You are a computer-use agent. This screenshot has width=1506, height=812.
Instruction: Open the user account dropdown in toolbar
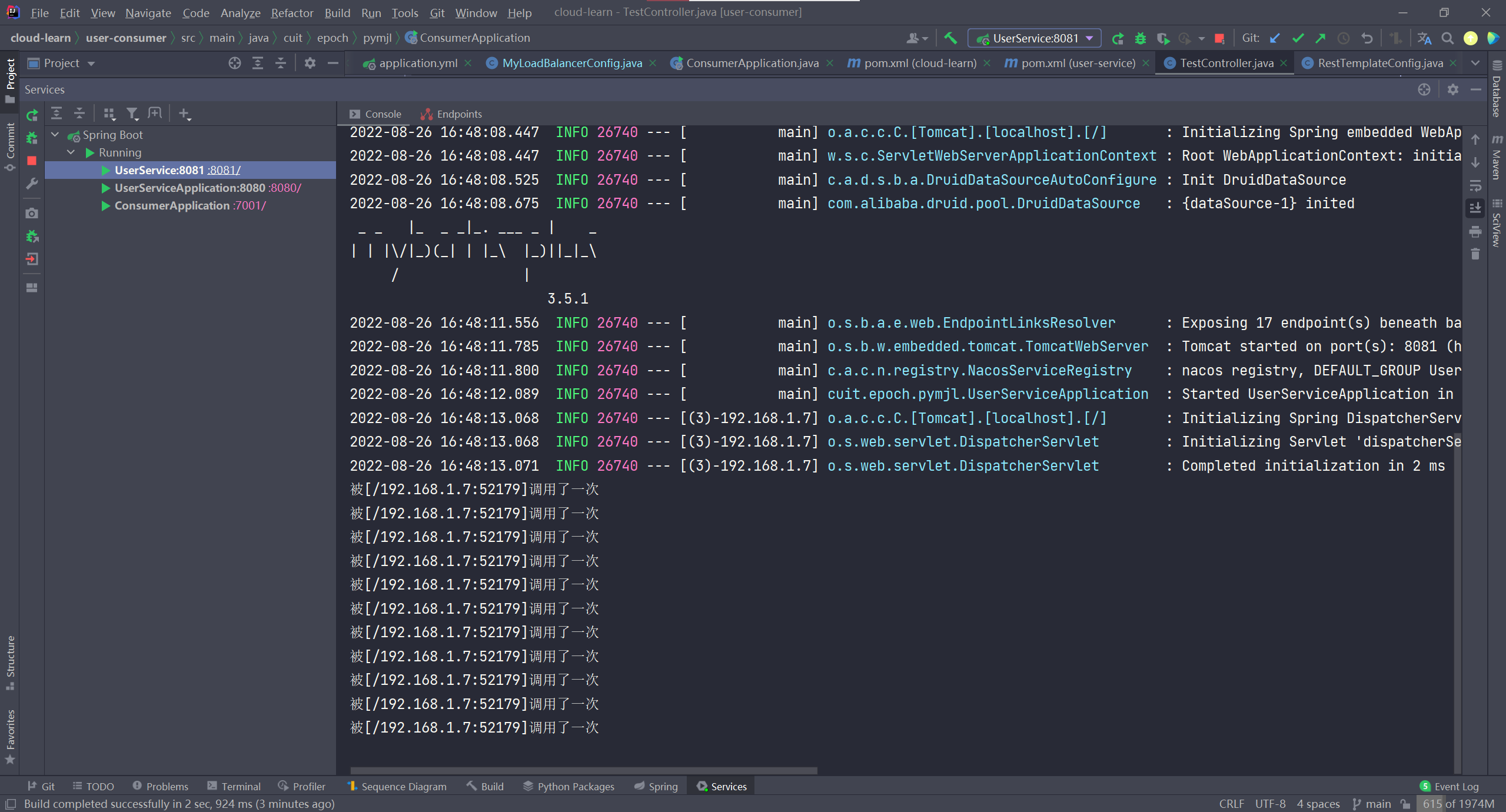(x=917, y=38)
